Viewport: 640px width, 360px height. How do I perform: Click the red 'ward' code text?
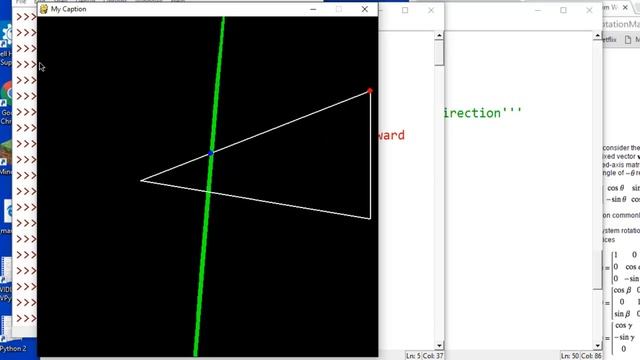pyautogui.click(x=391, y=135)
